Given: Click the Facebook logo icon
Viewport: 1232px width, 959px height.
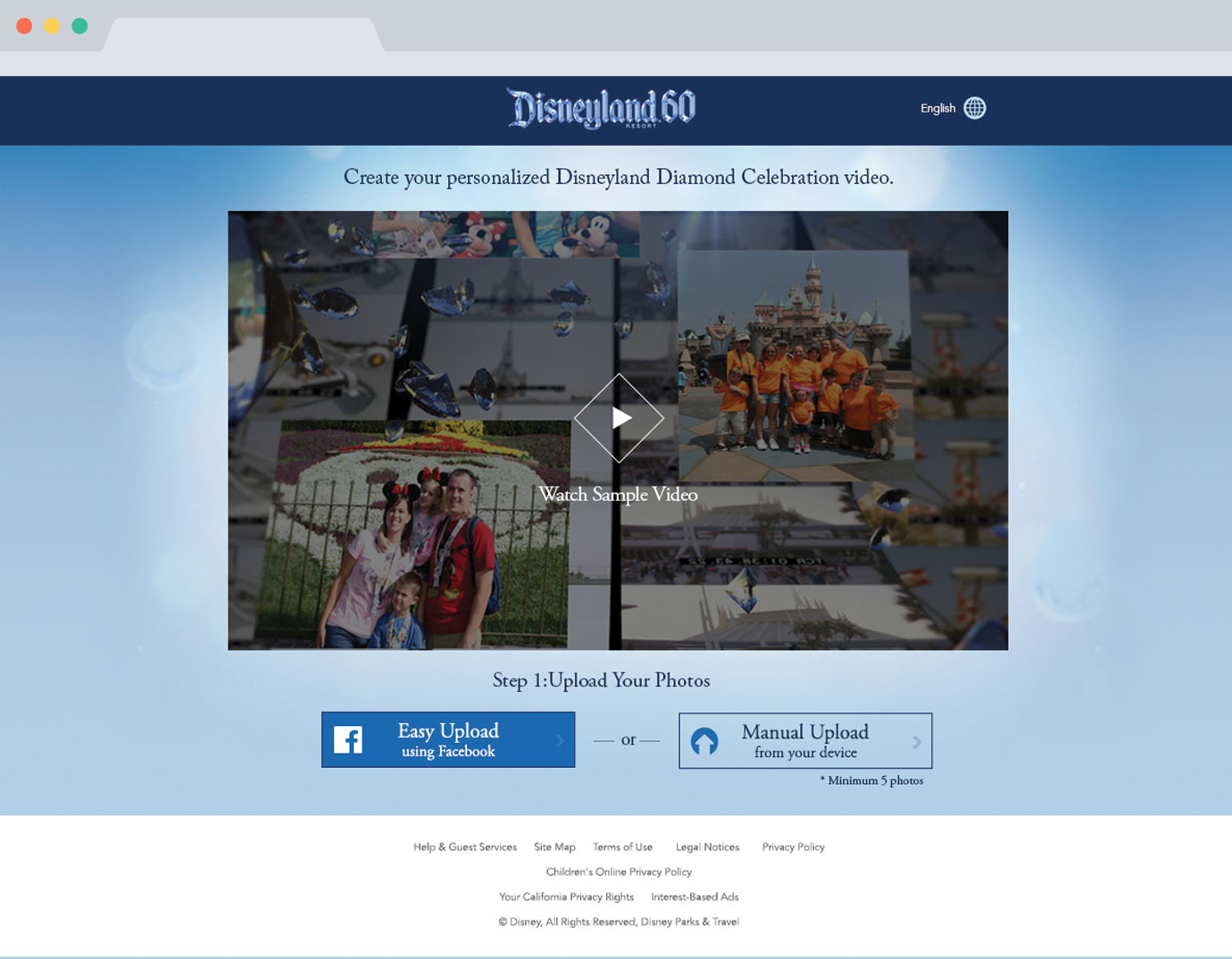Looking at the screenshot, I should [x=348, y=739].
